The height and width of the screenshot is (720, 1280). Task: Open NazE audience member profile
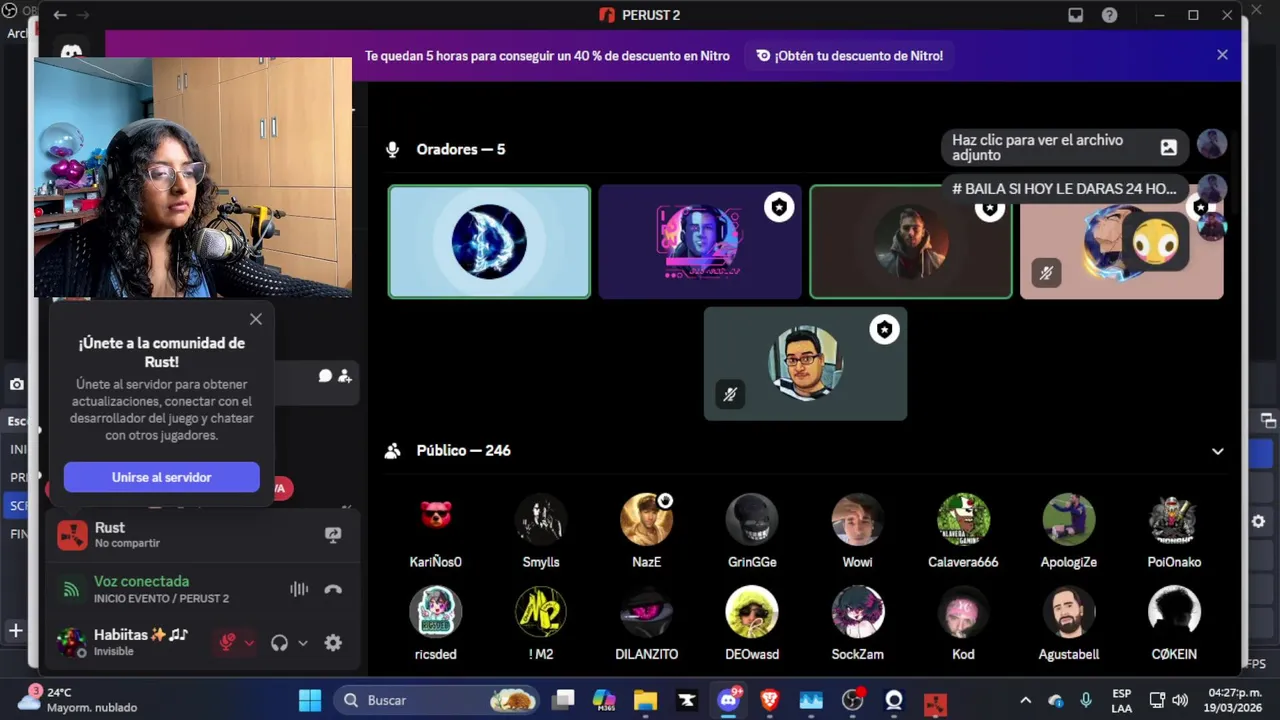click(646, 532)
